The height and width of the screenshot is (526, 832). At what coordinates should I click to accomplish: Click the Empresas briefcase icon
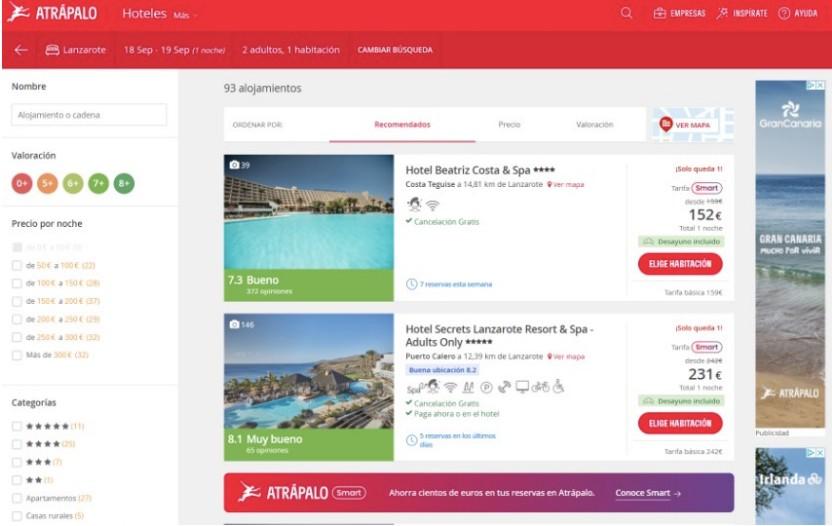(660, 13)
